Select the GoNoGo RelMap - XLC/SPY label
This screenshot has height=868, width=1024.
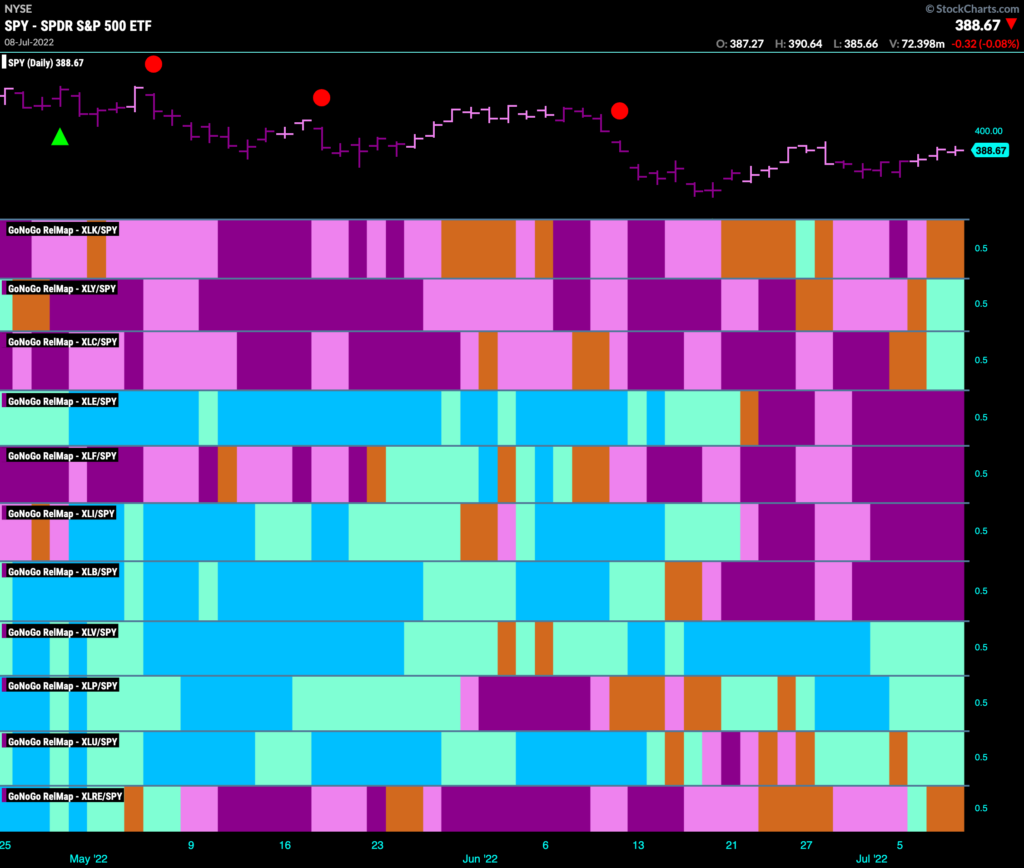(x=63, y=342)
